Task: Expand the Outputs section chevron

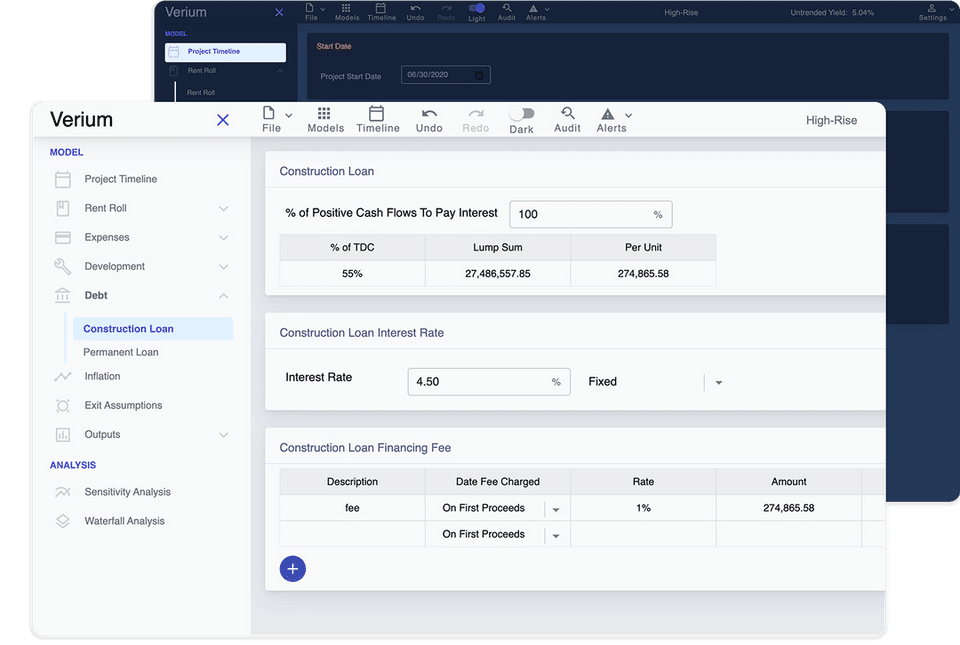Action: click(223, 435)
